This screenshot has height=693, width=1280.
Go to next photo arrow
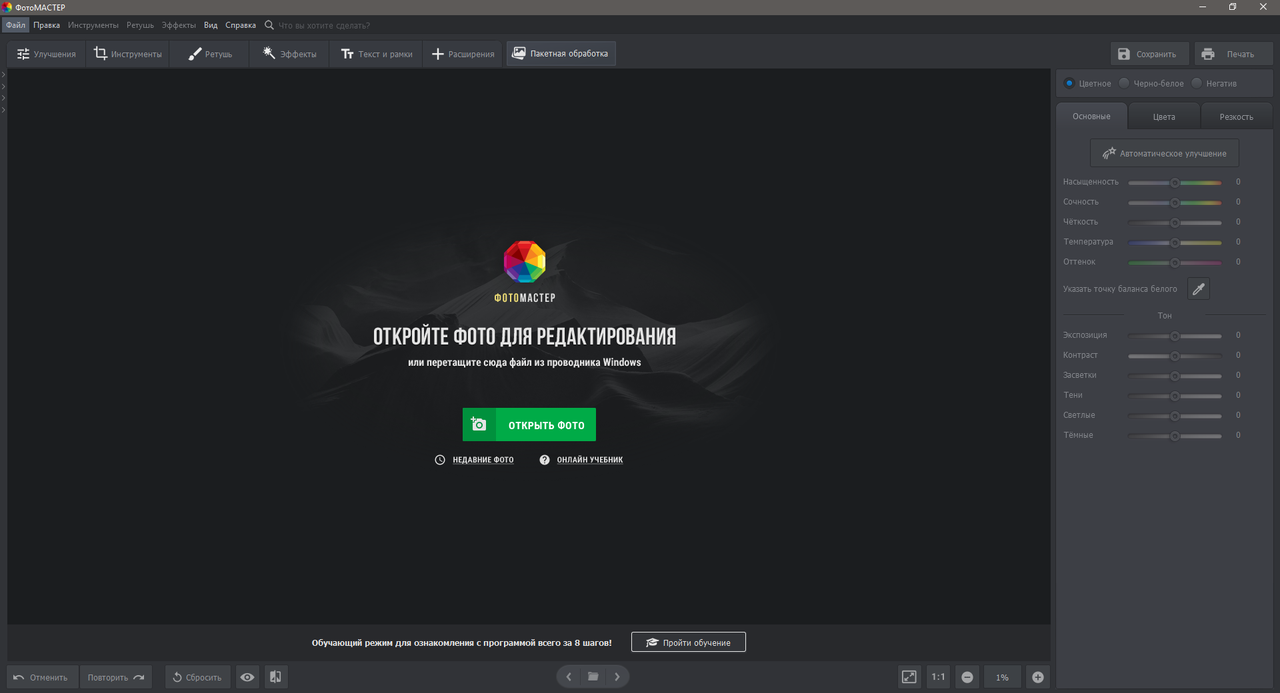tap(617, 677)
